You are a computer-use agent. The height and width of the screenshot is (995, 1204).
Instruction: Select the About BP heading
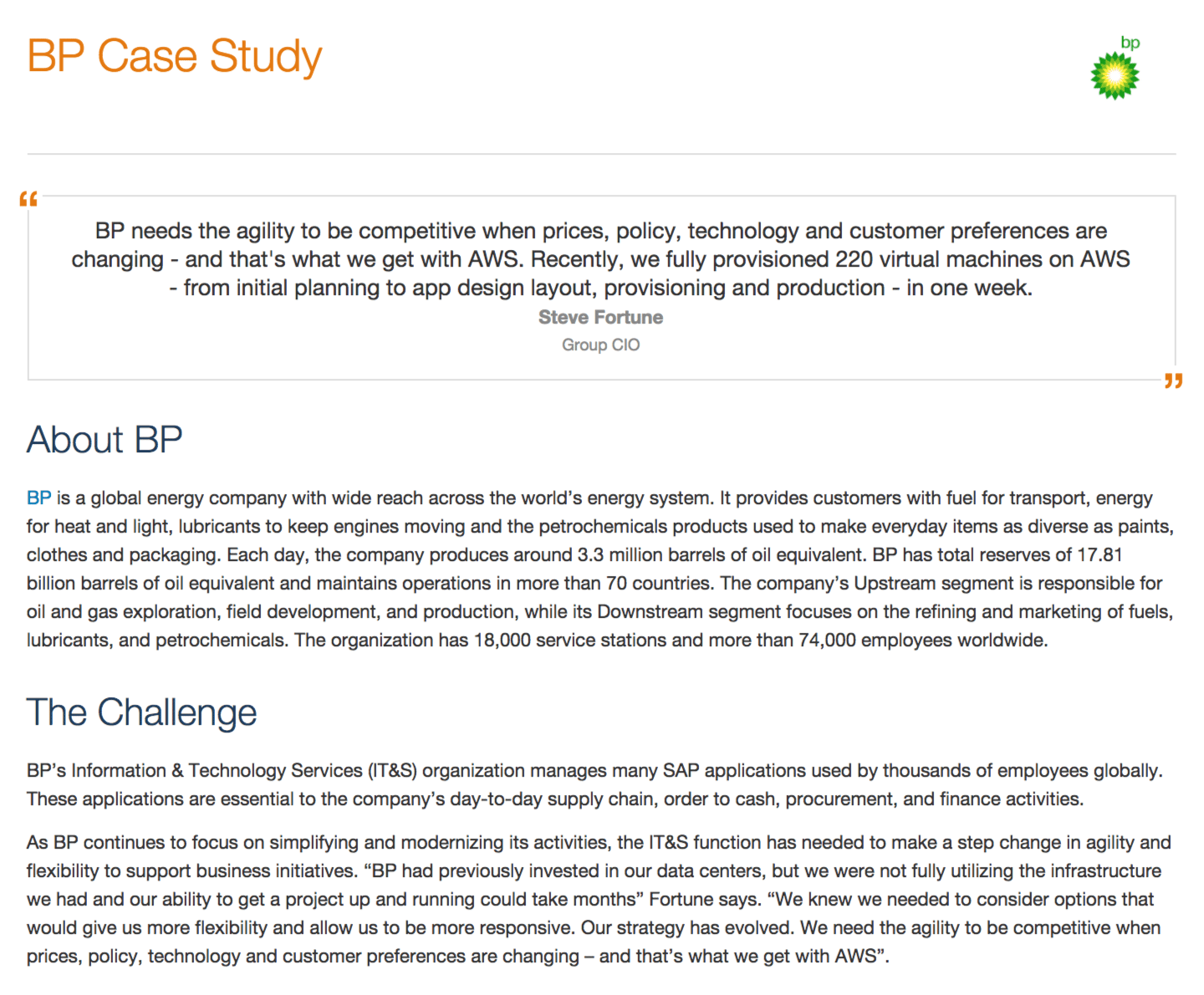pos(105,440)
